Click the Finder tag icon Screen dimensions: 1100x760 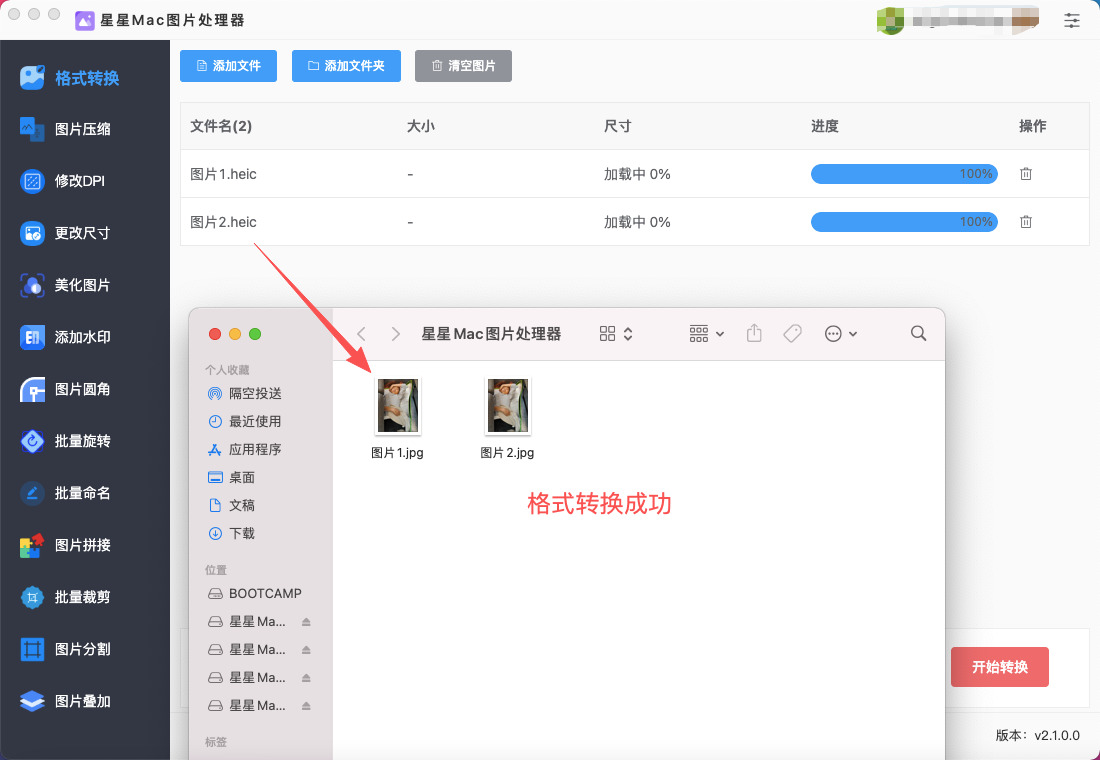[x=792, y=333]
